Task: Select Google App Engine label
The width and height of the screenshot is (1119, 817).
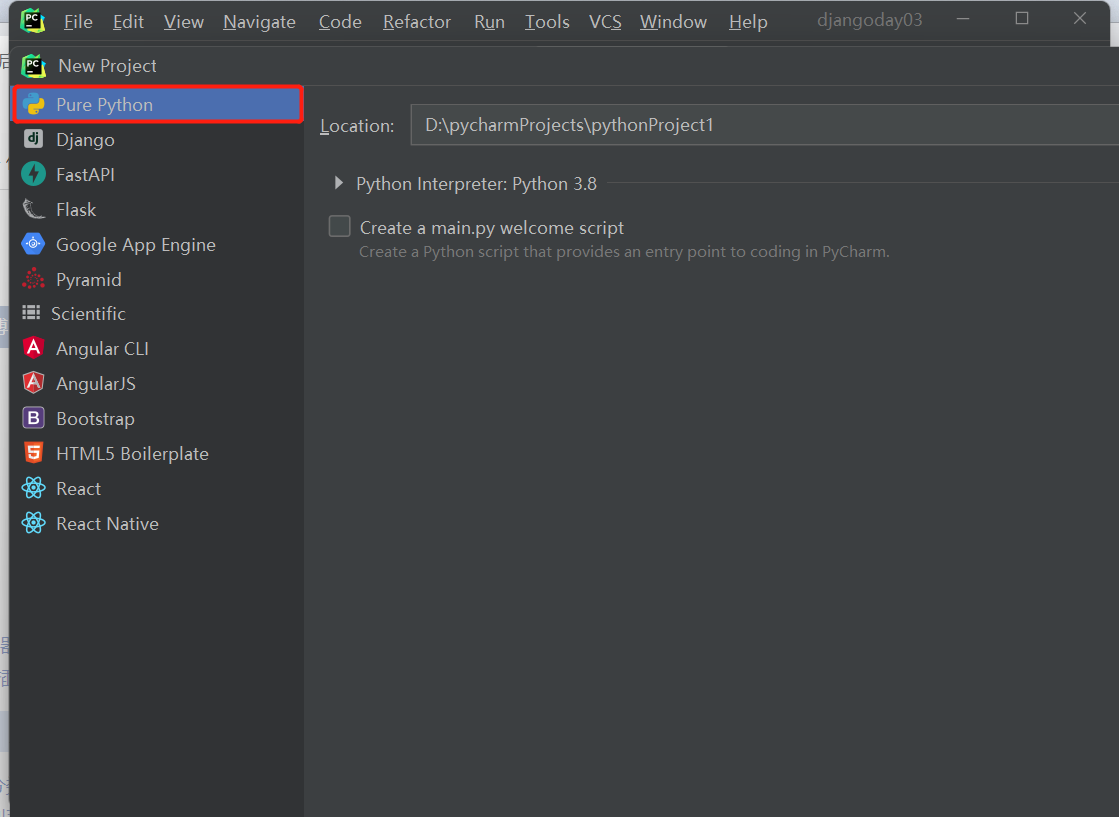Action: pyautogui.click(x=136, y=245)
